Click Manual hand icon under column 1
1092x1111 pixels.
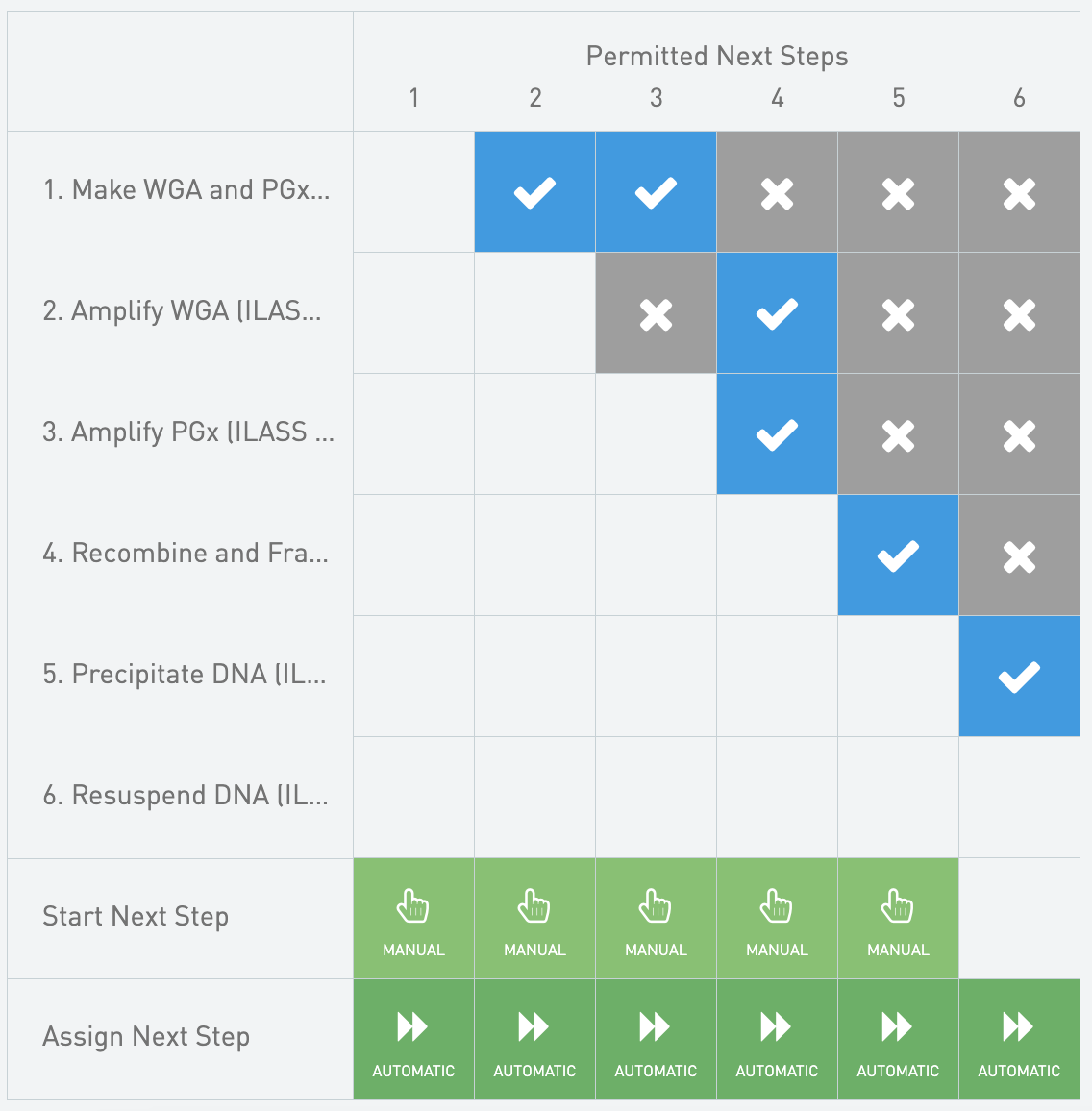click(x=413, y=905)
